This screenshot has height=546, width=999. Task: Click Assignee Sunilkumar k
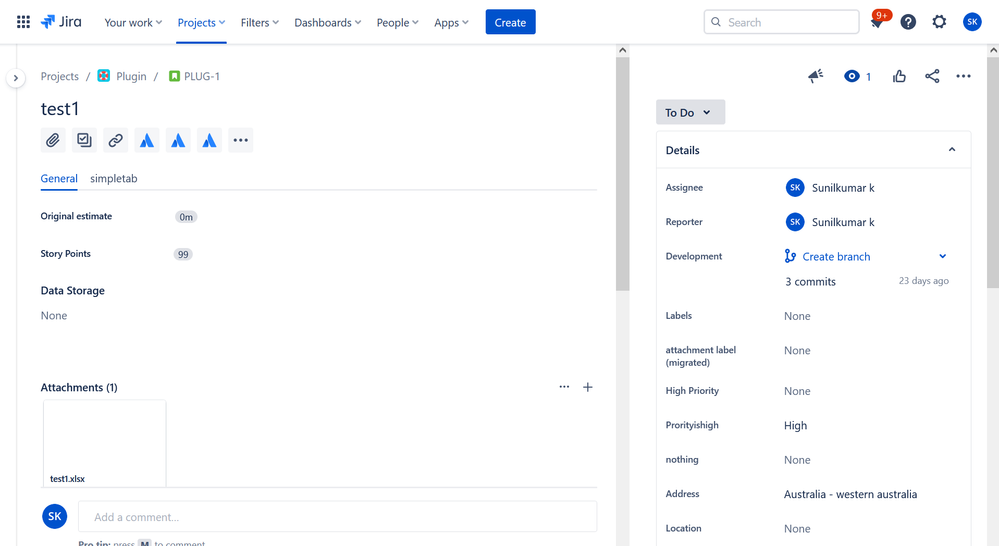coord(830,187)
